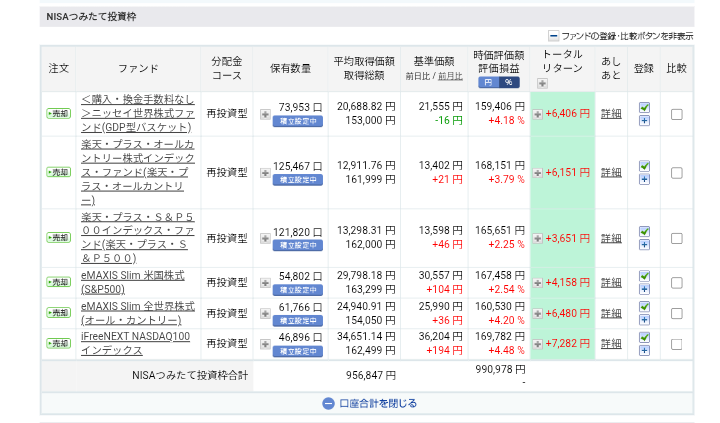Click 積立設定中 badge under 54,802 口
720x423 pixels.
click(298, 290)
